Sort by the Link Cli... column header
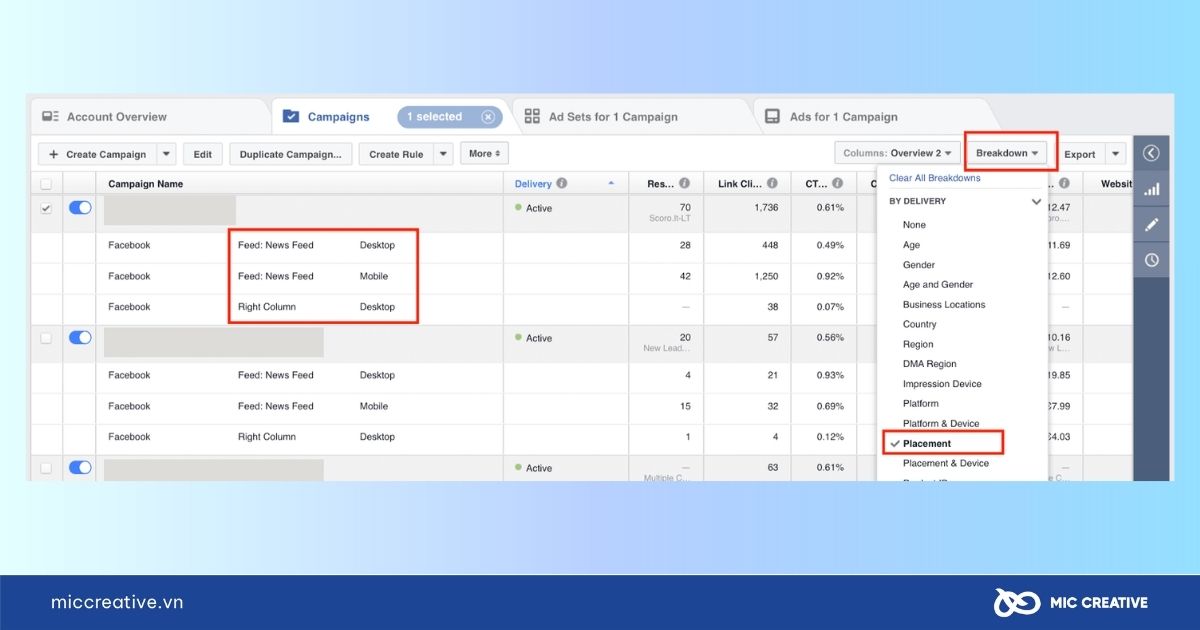The height and width of the screenshot is (630, 1200). point(741,184)
